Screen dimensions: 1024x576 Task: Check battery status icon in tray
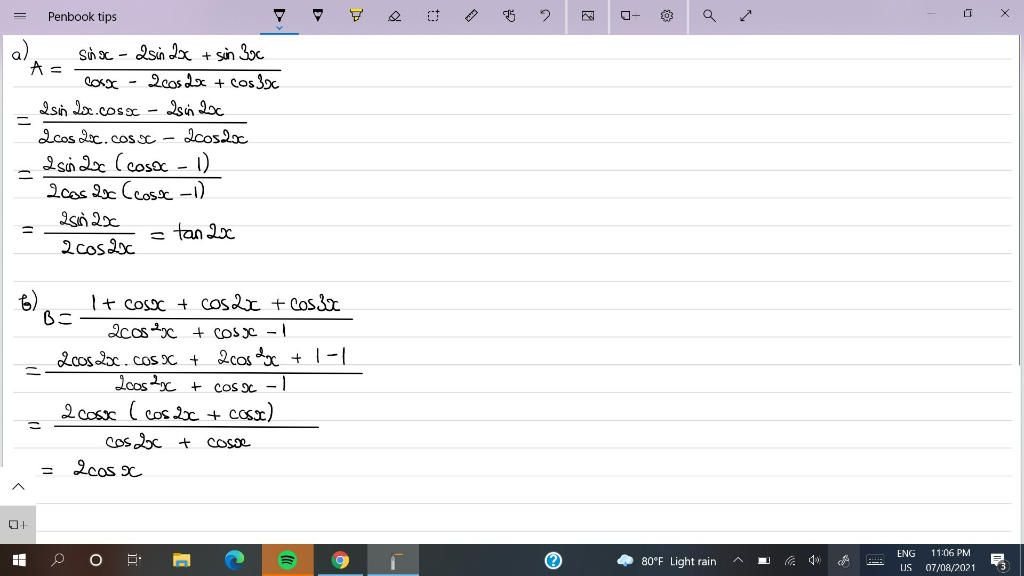[x=763, y=560]
